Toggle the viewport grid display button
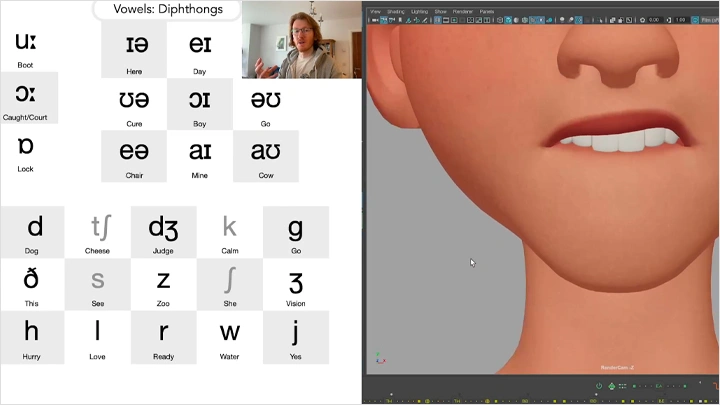Image resolution: width=720 pixels, height=405 pixels. 438,20
